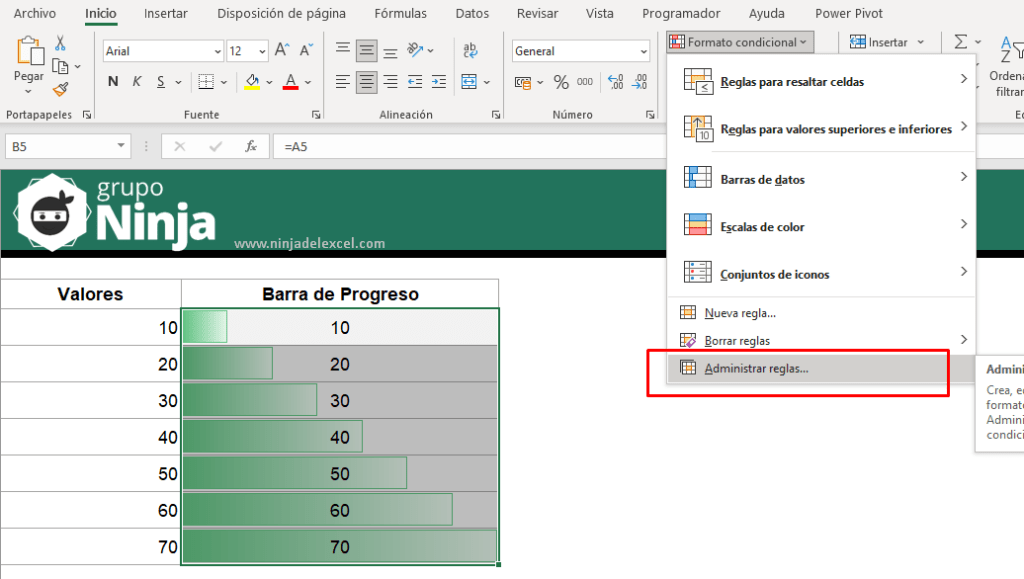
Task: Switch to the Fórmulas tab
Action: point(400,13)
